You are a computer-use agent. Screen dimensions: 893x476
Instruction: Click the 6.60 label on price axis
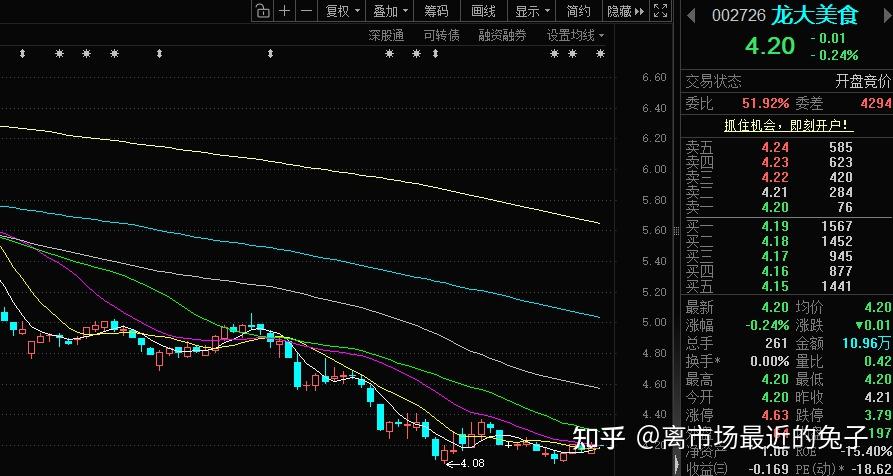654,78
